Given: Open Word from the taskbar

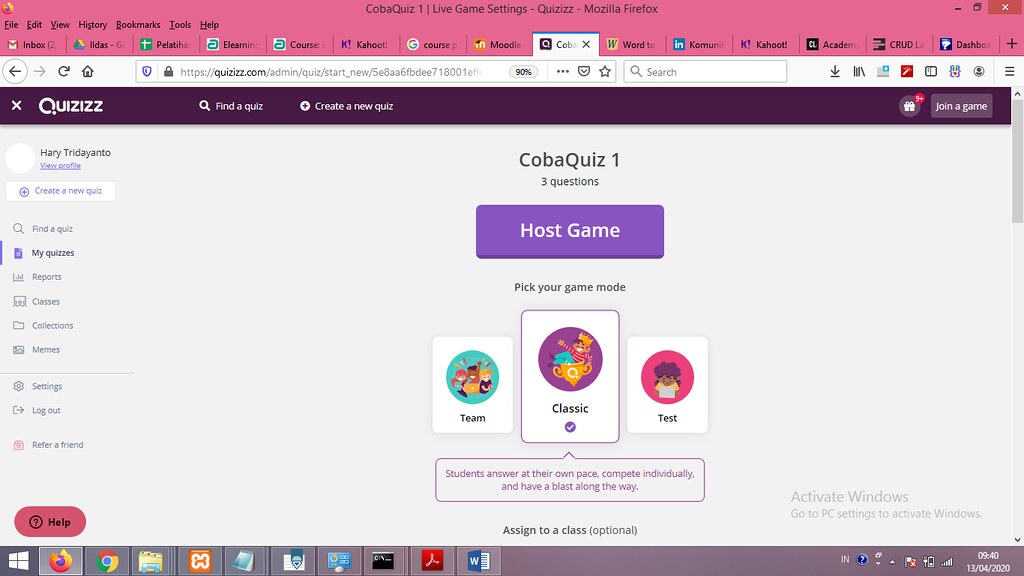Looking at the screenshot, I should [x=479, y=561].
